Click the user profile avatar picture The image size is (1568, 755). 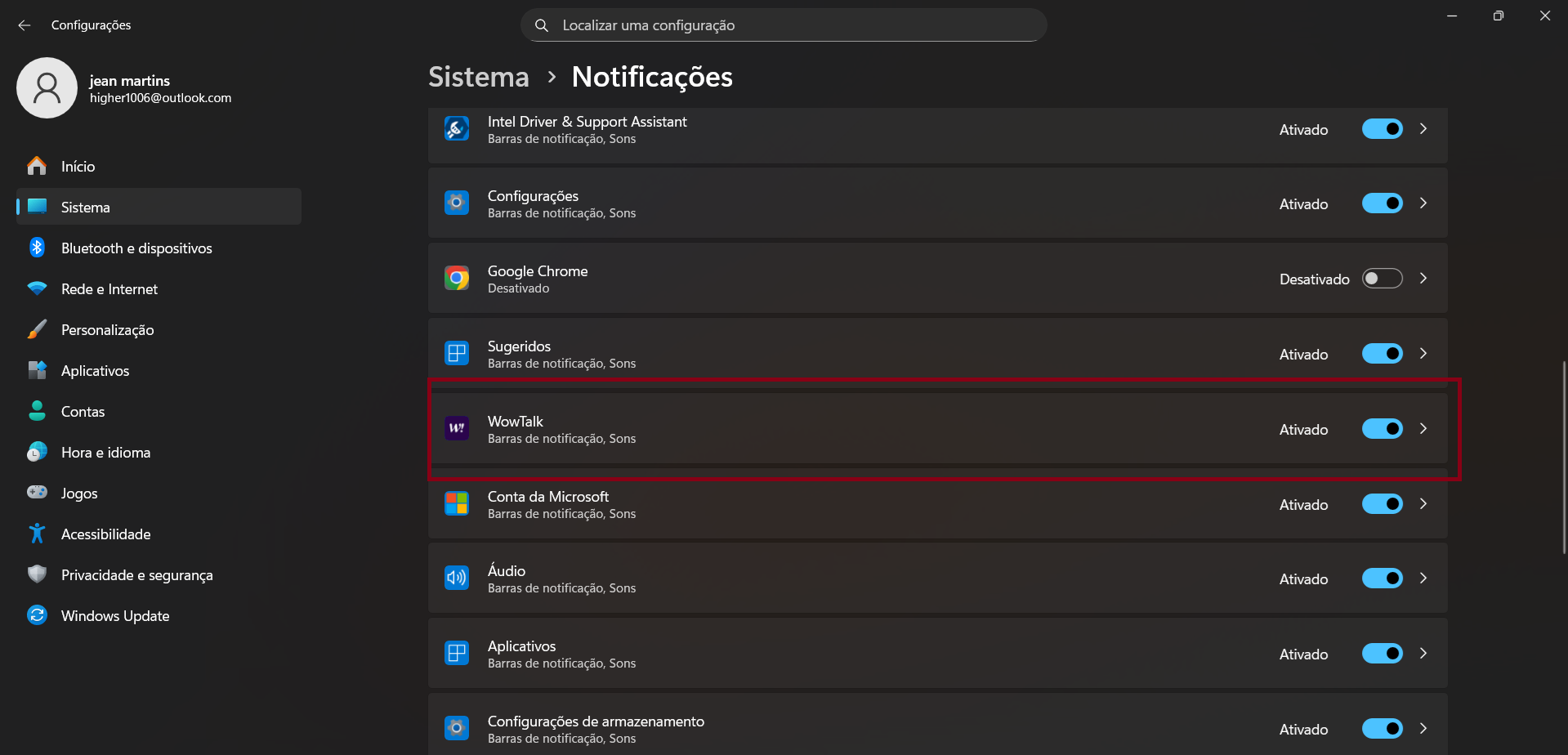click(47, 88)
